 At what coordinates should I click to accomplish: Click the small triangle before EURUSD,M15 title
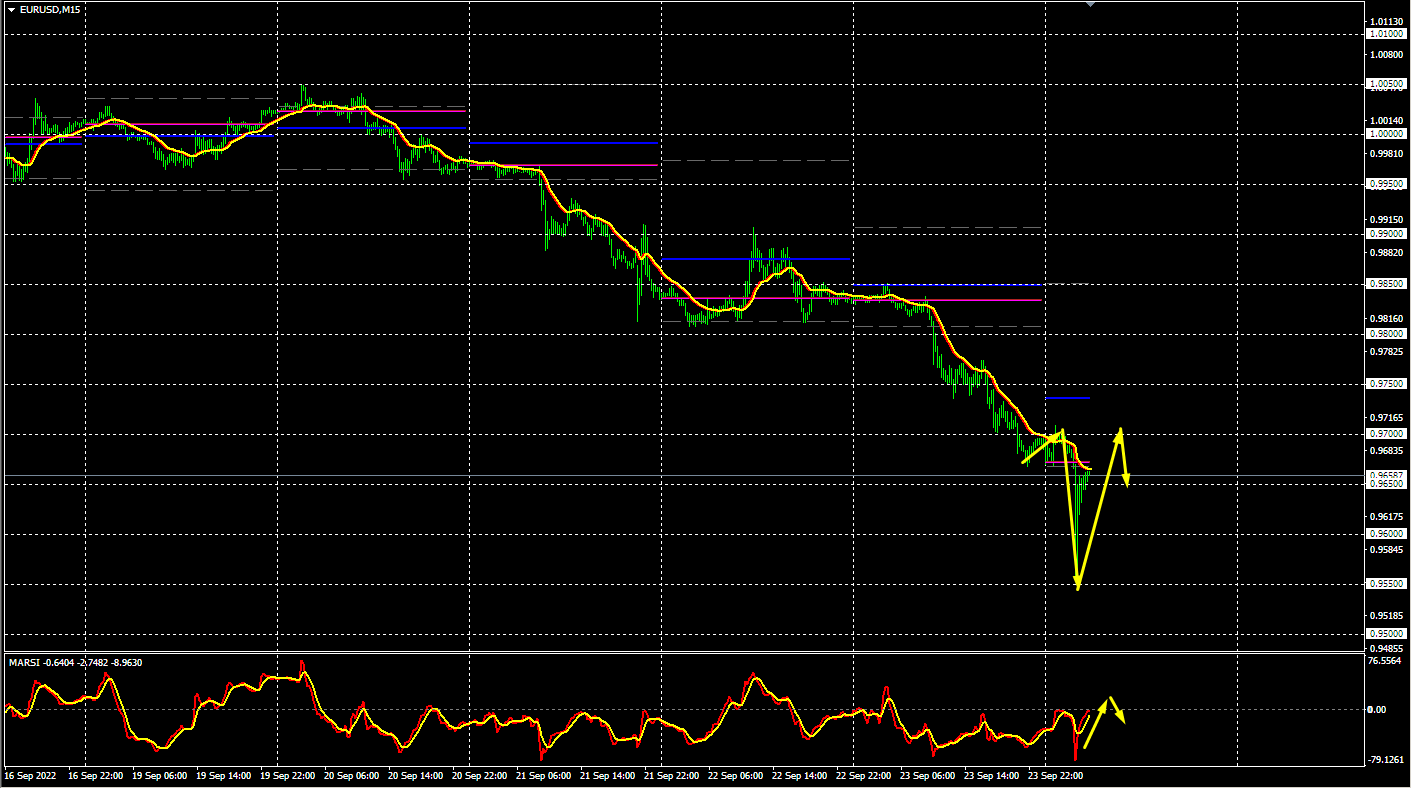pyautogui.click(x=11, y=10)
